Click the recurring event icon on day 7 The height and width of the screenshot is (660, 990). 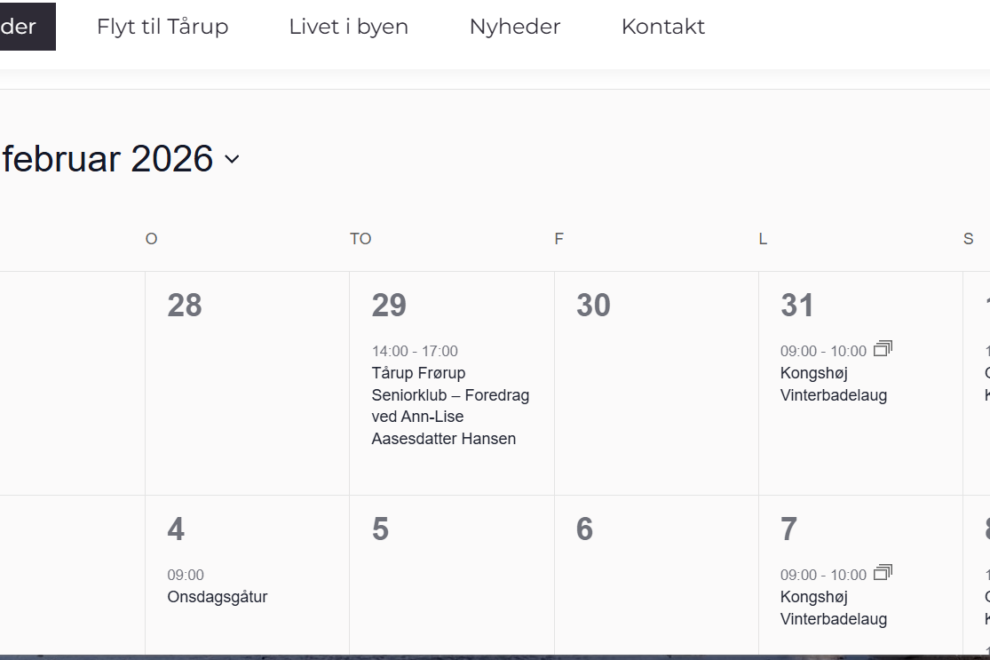882,573
